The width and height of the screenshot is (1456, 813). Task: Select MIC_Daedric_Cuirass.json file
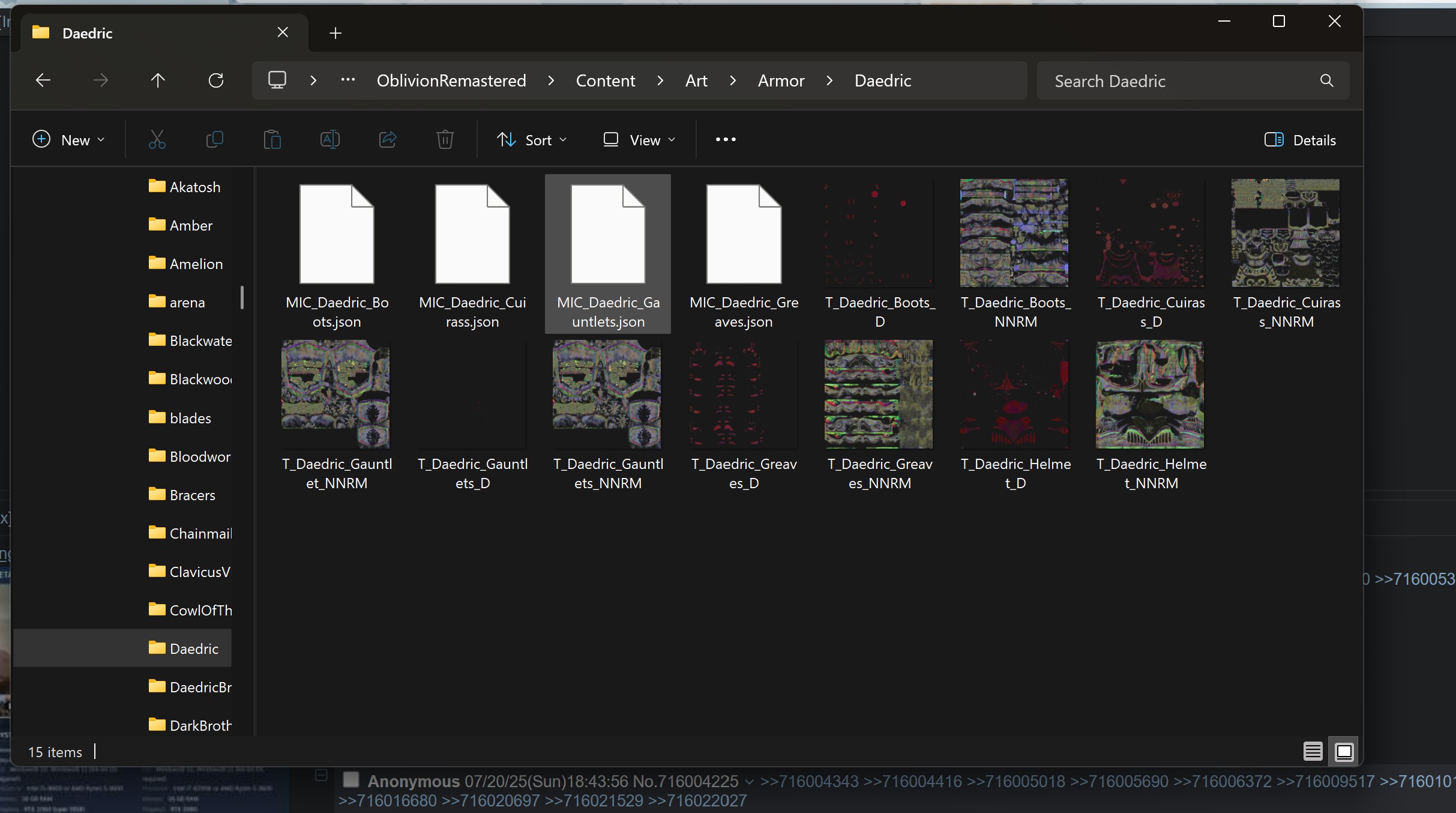point(472,253)
